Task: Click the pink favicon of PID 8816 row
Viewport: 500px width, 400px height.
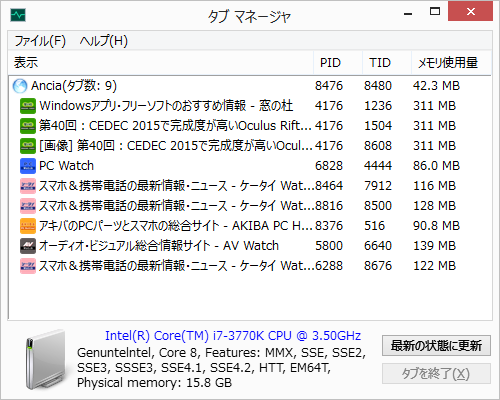Action: tap(28, 206)
